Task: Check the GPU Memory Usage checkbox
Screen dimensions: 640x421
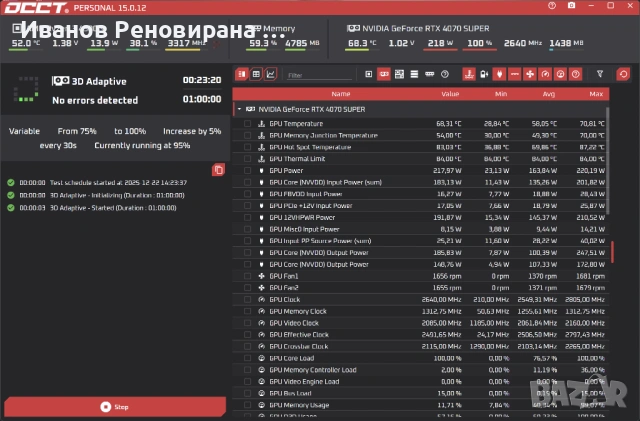Action: click(x=247, y=405)
